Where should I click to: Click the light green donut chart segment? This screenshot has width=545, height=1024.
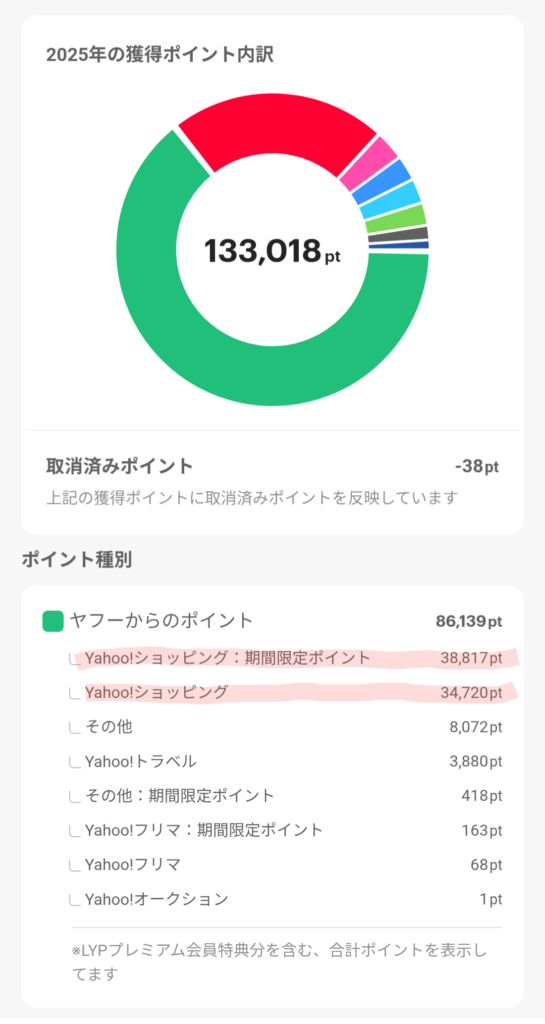(x=395, y=219)
